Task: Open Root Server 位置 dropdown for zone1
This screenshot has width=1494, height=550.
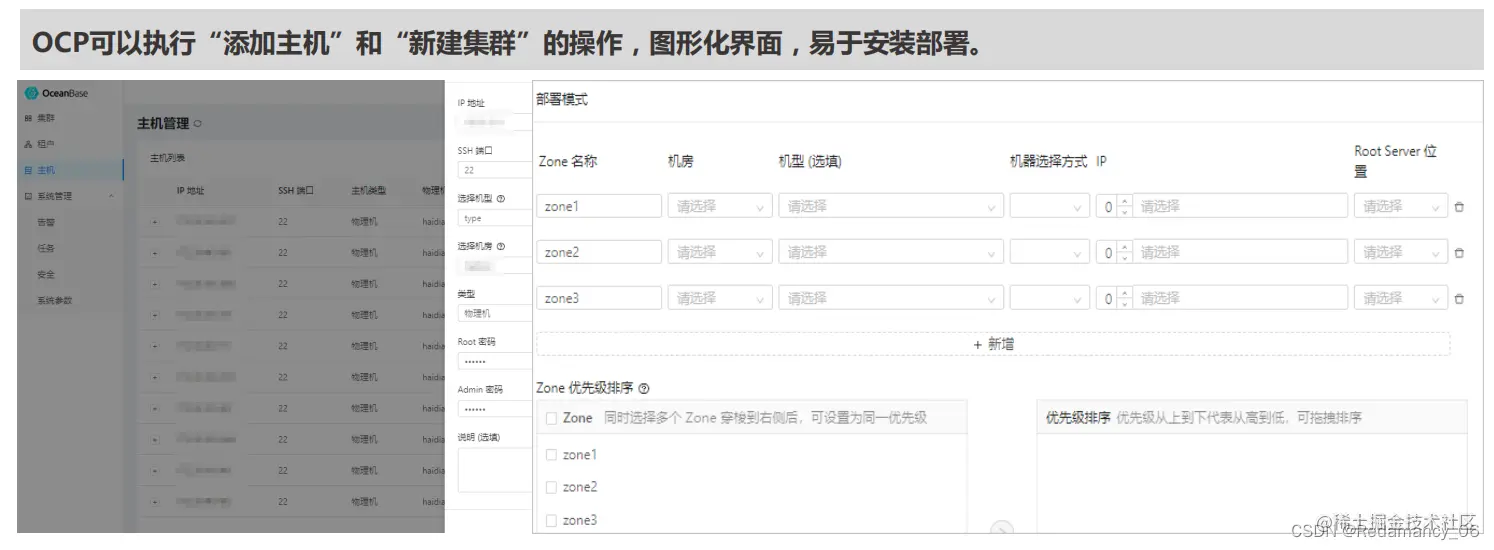Action: point(1400,206)
